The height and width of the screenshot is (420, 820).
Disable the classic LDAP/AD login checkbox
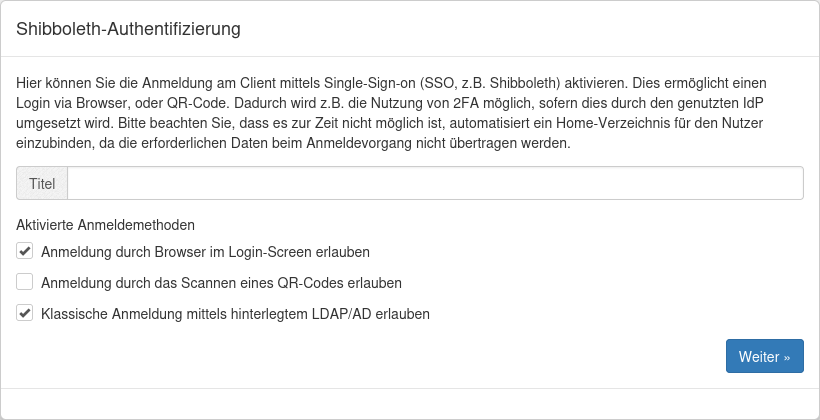[x=25, y=313]
